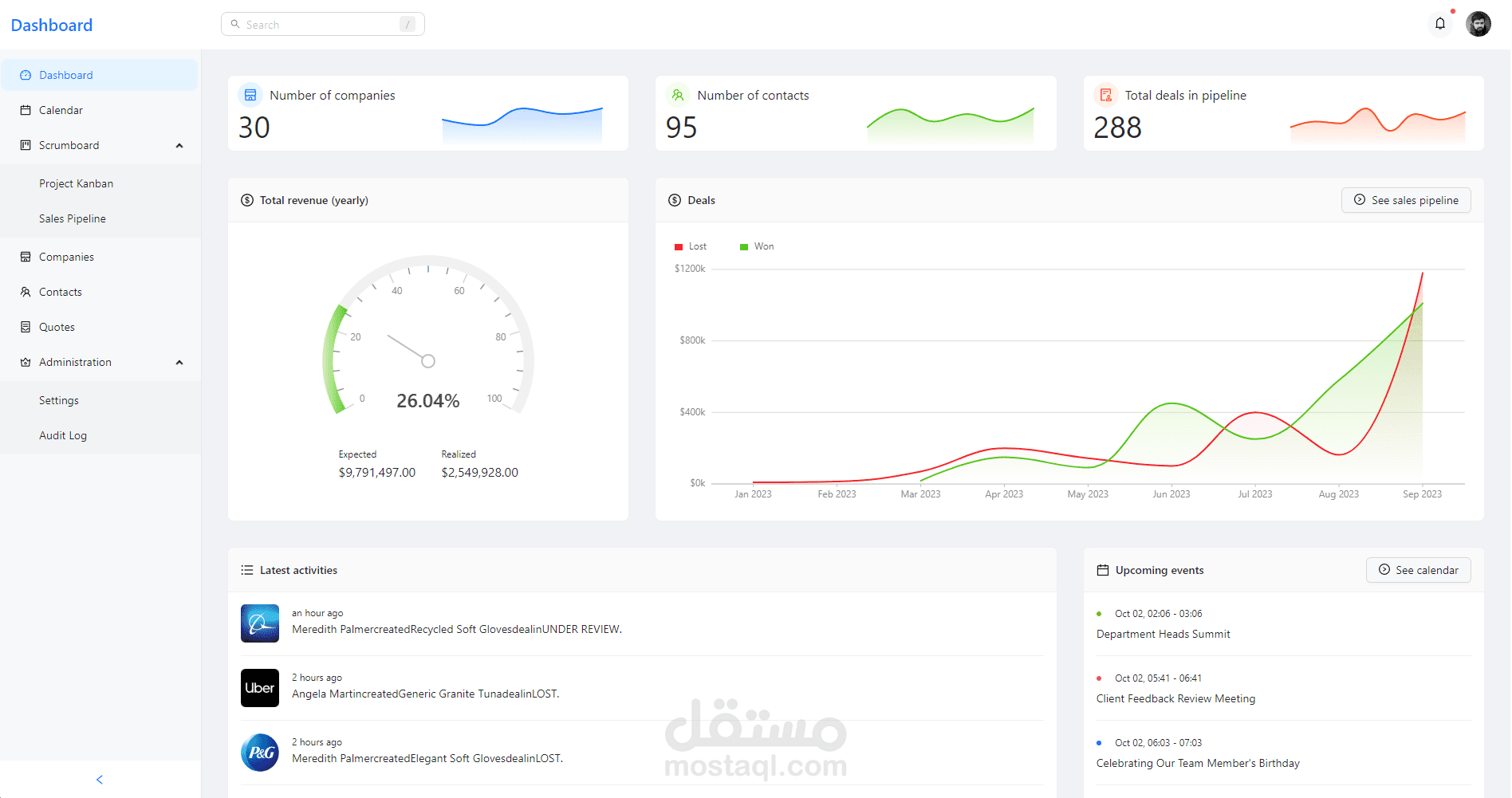Click the Number of companies icon
Image resolution: width=1512 pixels, height=798 pixels.
coord(250,95)
